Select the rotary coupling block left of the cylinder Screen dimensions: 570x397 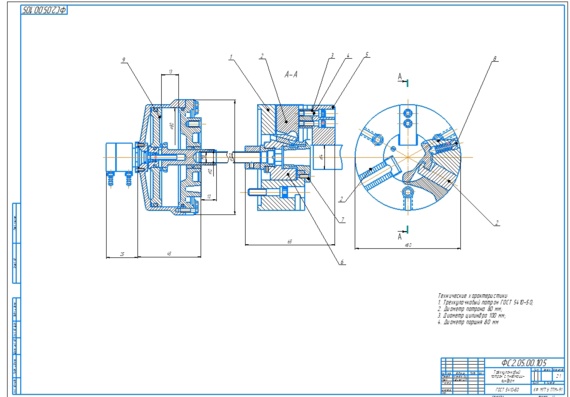[119, 157]
